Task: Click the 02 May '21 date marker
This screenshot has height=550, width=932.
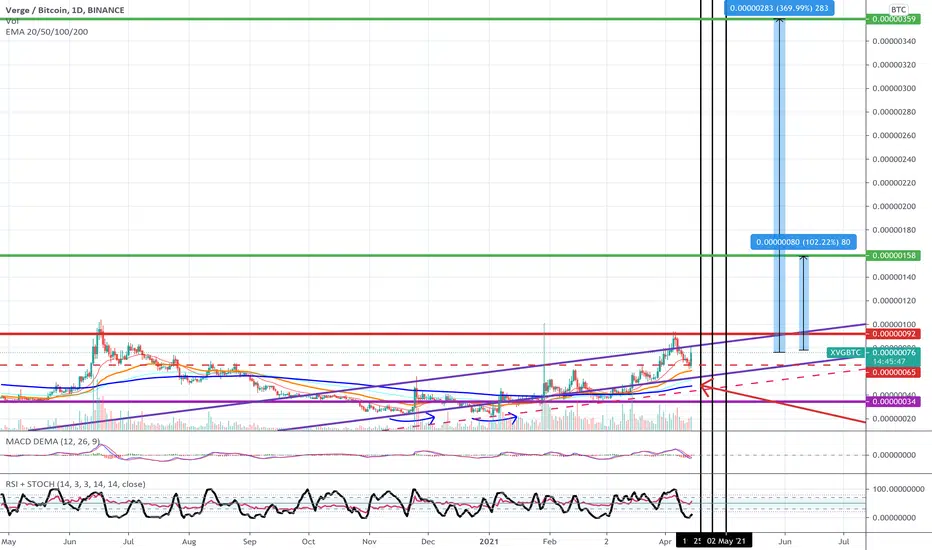Action: [726, 541]
